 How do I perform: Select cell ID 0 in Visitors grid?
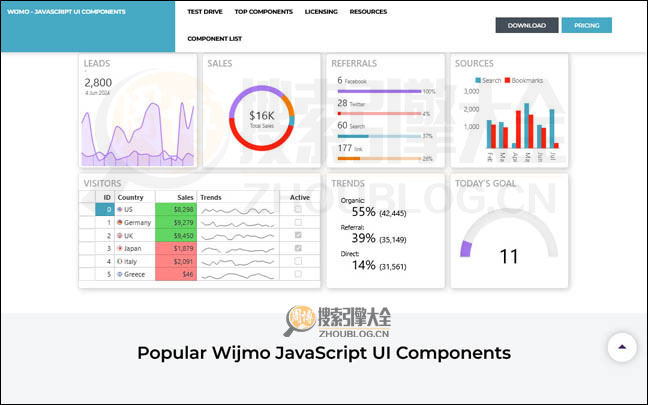[x=105, y=210]
